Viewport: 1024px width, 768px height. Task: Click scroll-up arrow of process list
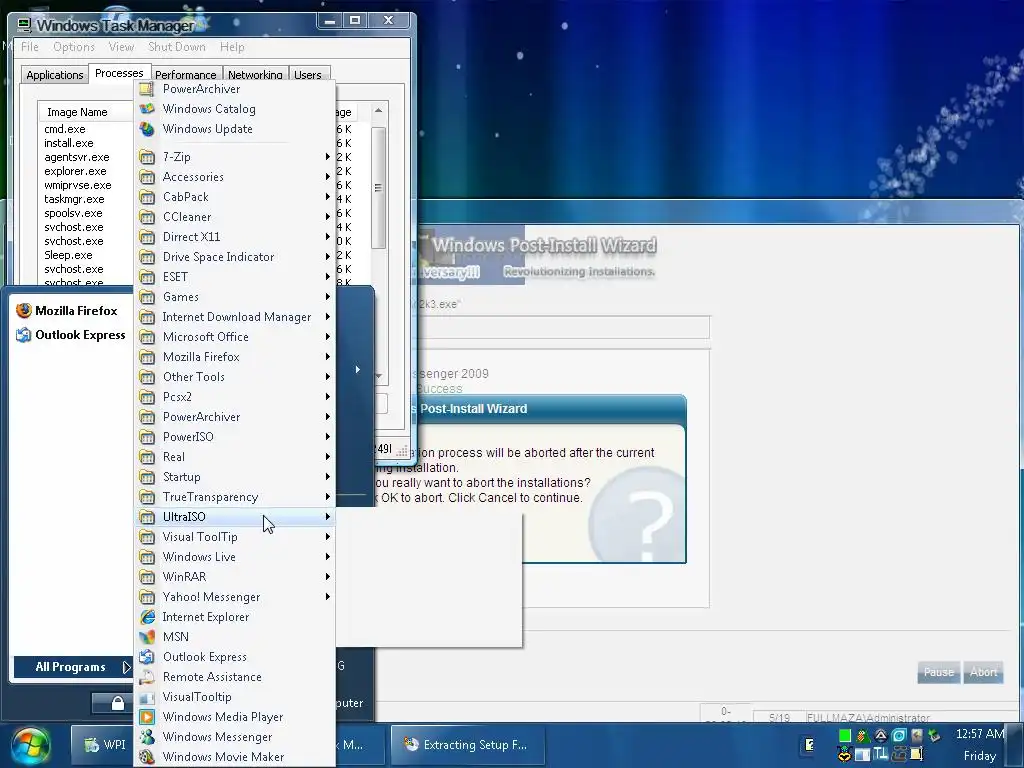pos(378,111)
